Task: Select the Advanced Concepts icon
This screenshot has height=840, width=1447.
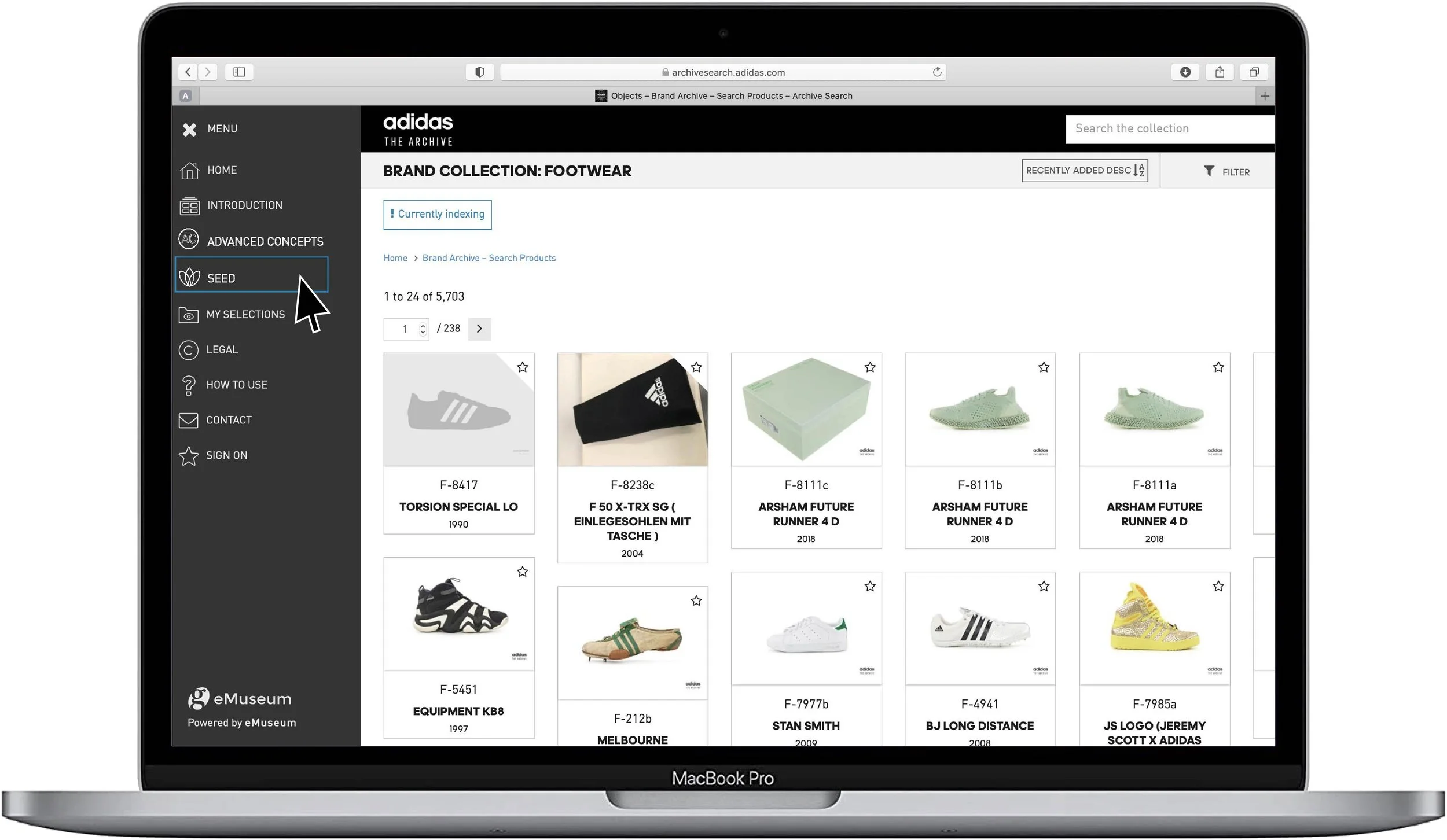Action: (189, 241)
